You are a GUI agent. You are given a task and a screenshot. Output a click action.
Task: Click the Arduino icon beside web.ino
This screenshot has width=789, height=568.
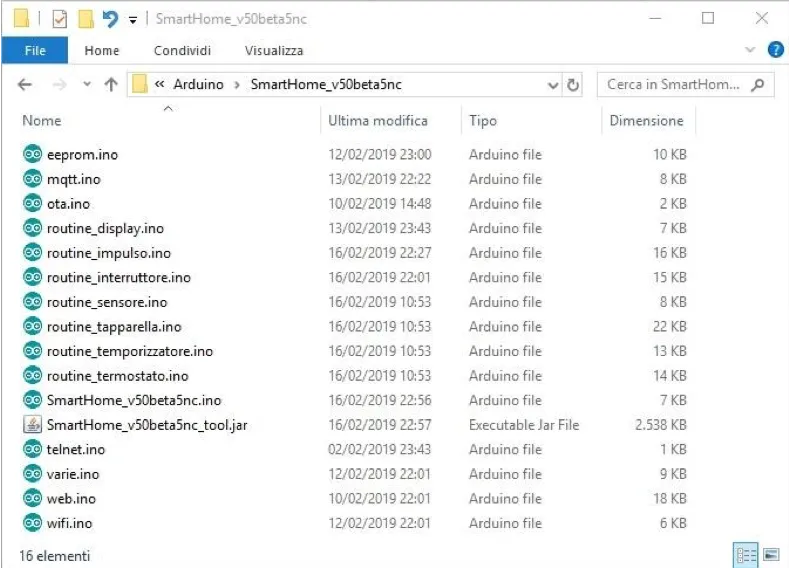click(33, 498)
